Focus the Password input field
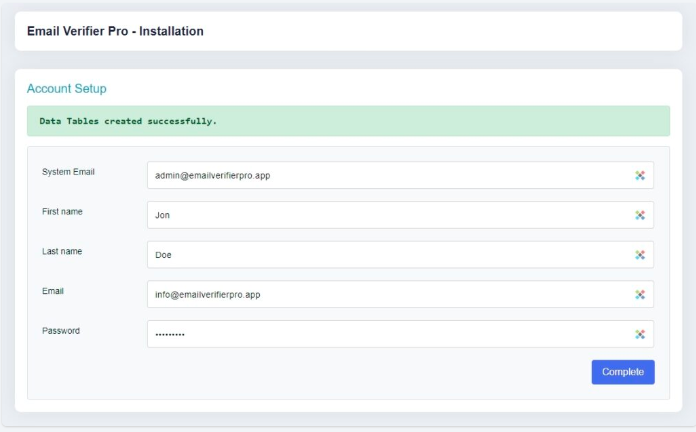Viewport: 696px width, 432px height. coord(380,335)
